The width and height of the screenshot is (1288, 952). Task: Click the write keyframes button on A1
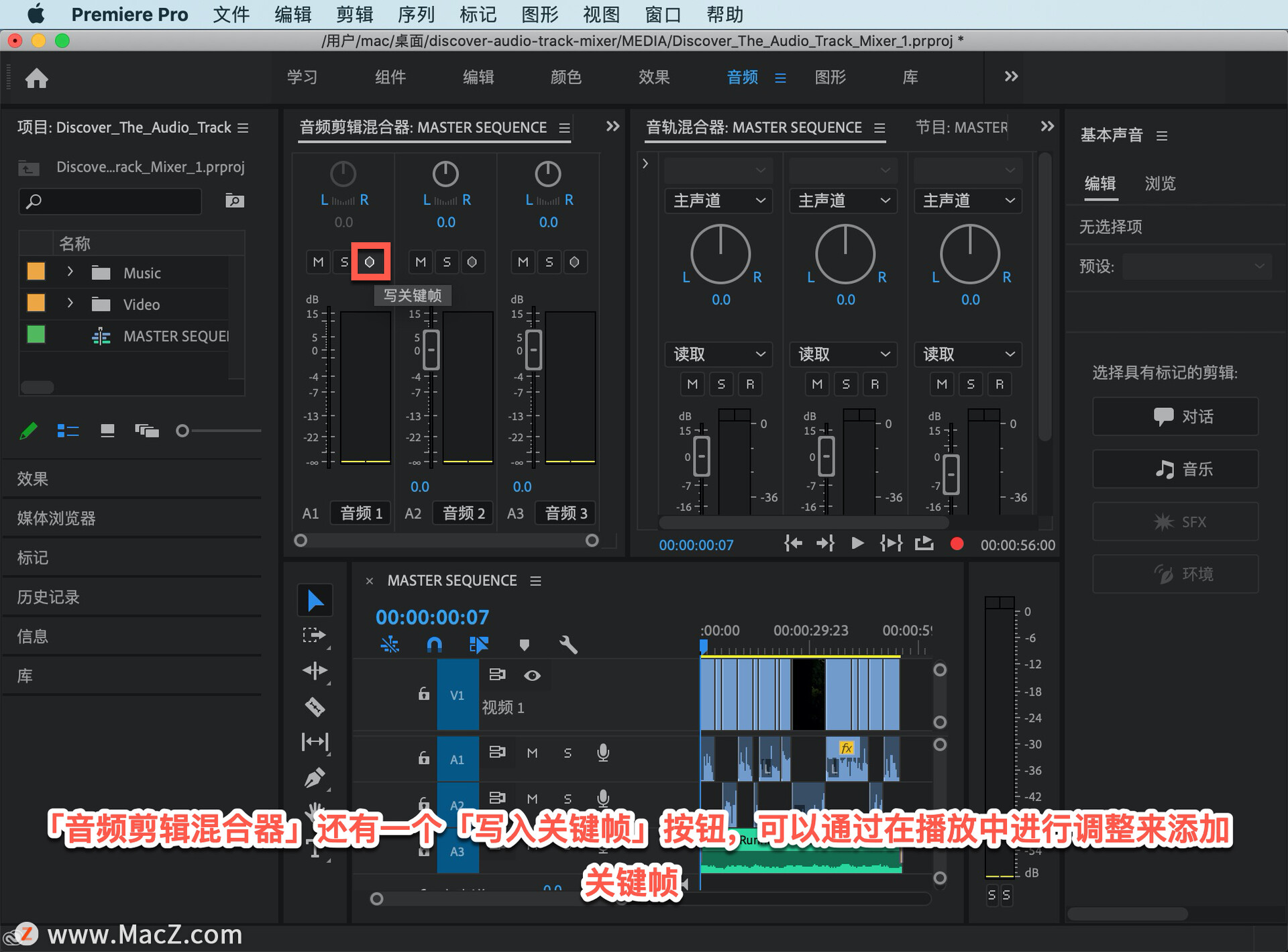(x=370, y=262)
